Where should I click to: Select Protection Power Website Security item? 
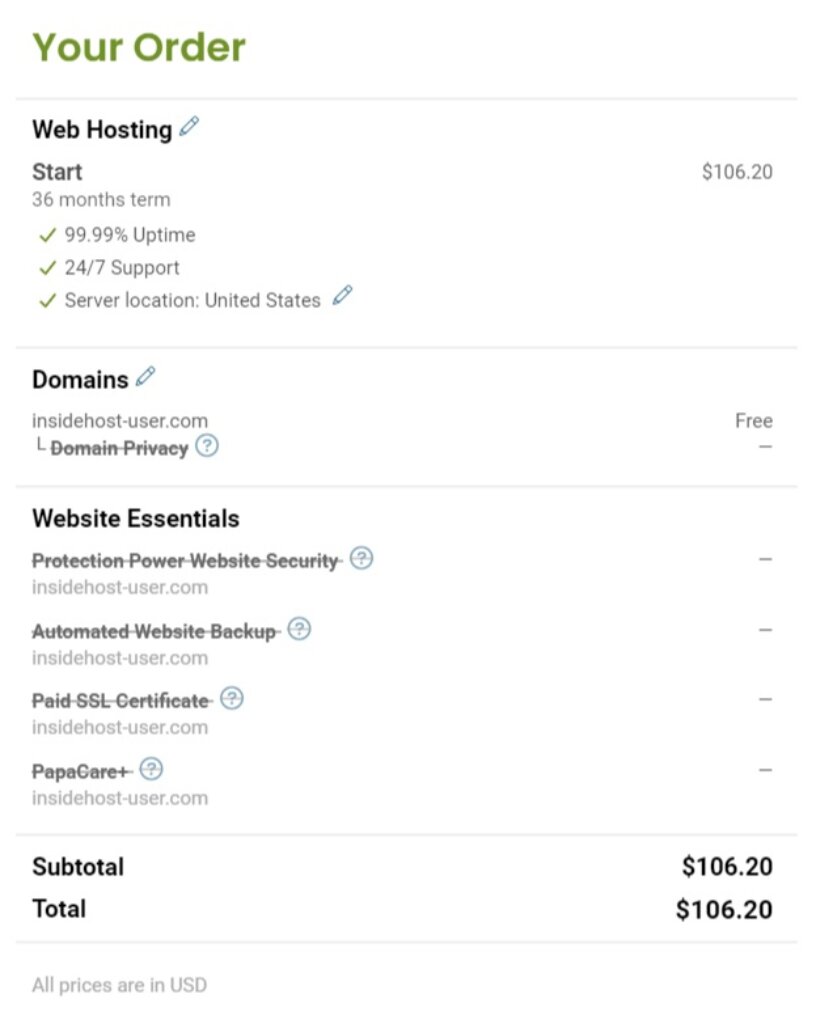click(x=185, y=561)
